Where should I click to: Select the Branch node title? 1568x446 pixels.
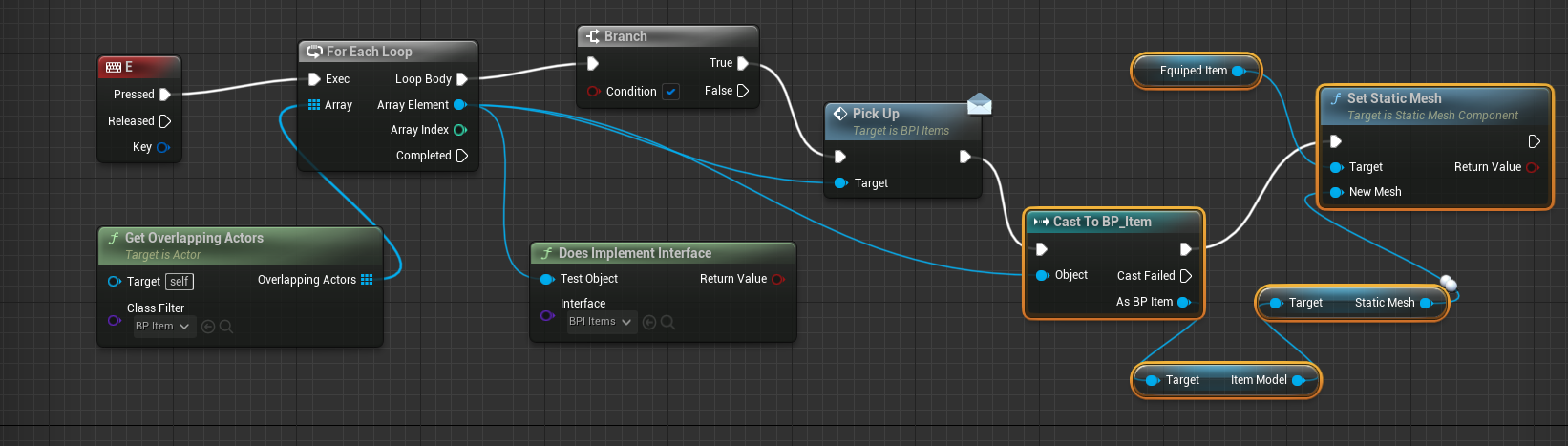625,36
